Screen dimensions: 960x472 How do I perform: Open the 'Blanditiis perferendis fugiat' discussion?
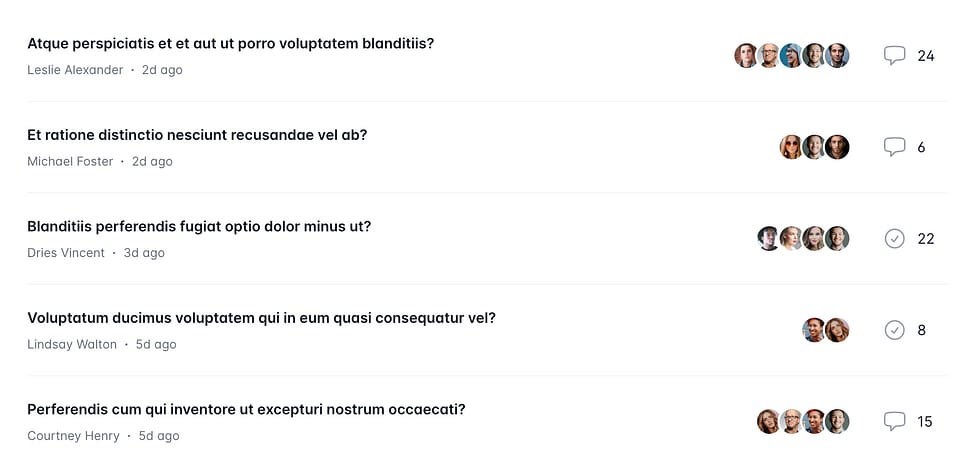point(199,227)
